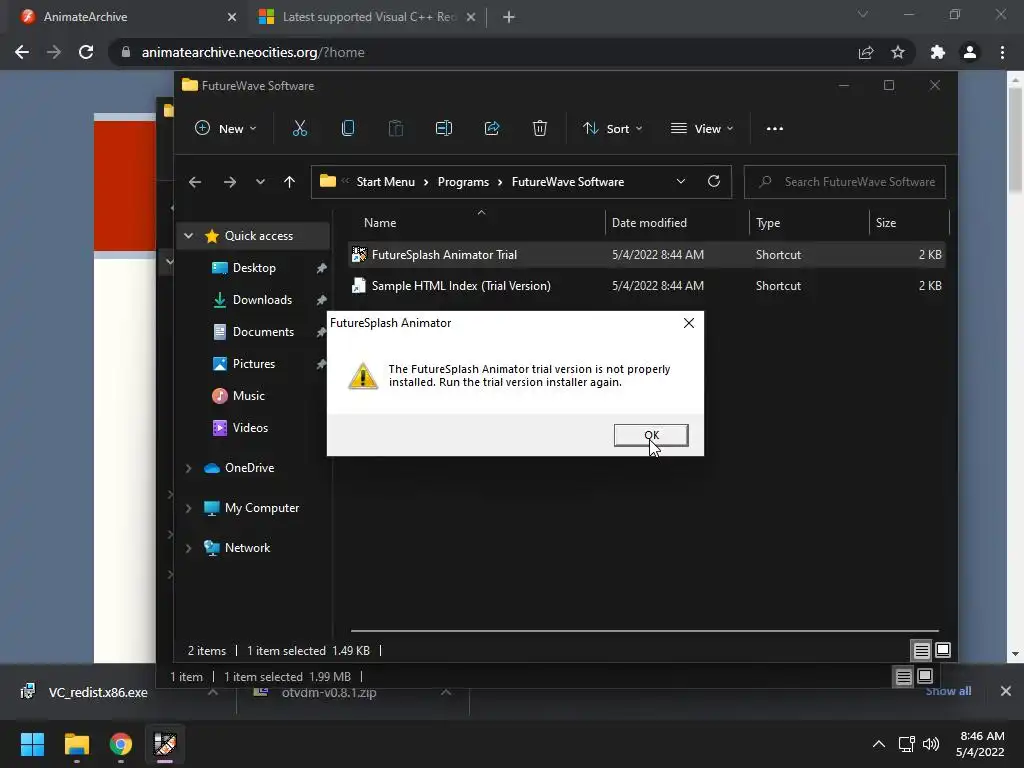Open Videos in Quick access
The image size is (1024, 768).
pos(250,428)
